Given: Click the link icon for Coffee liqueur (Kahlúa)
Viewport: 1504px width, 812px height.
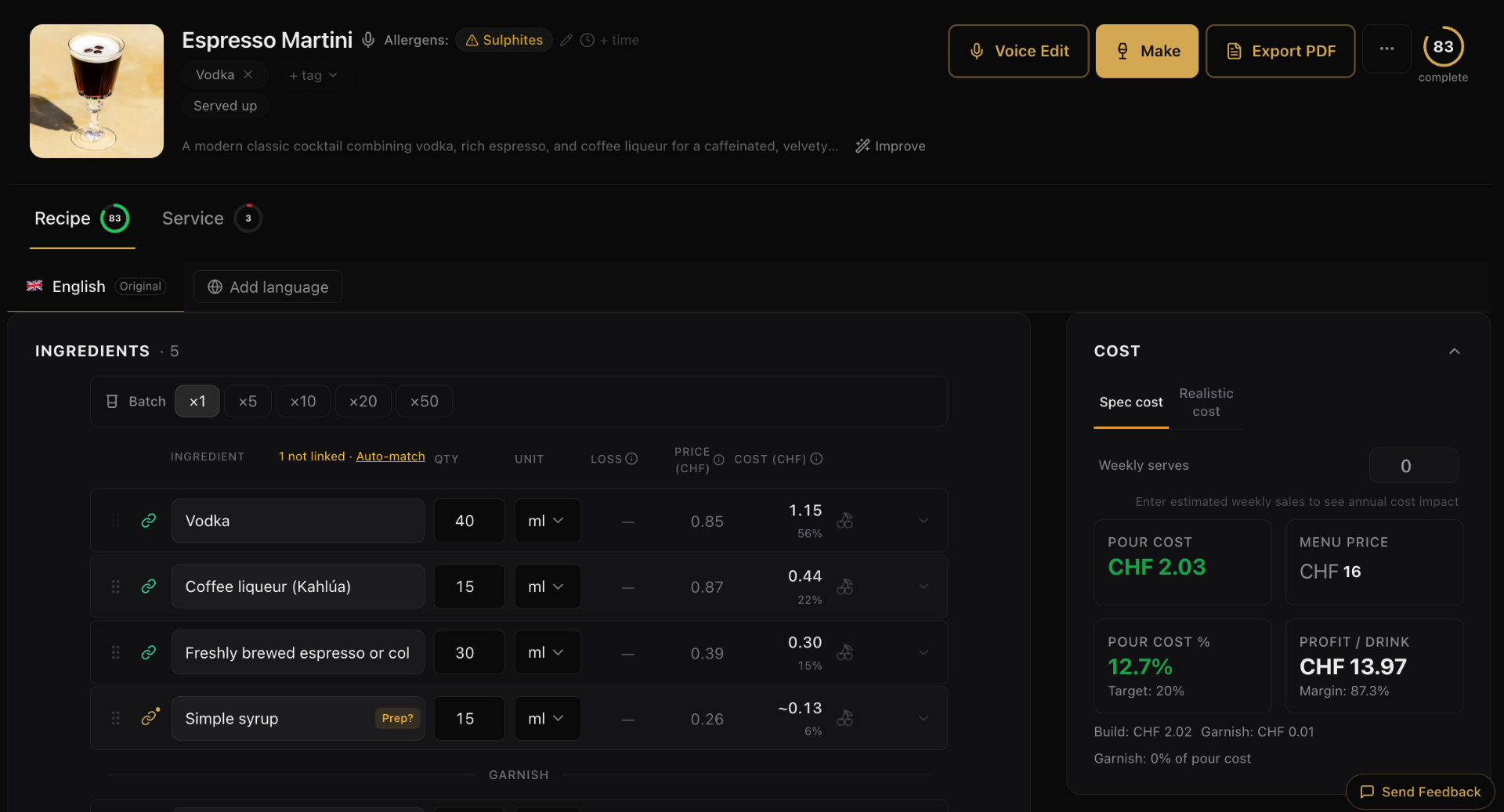Looking at the screenshot, I should (148, 586).
